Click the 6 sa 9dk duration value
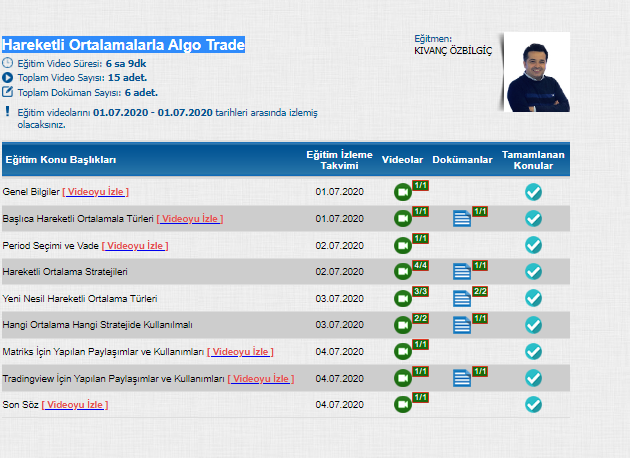The height and width of the screenshot is (458, 630). pyautogui.click(x=126, y=63)
